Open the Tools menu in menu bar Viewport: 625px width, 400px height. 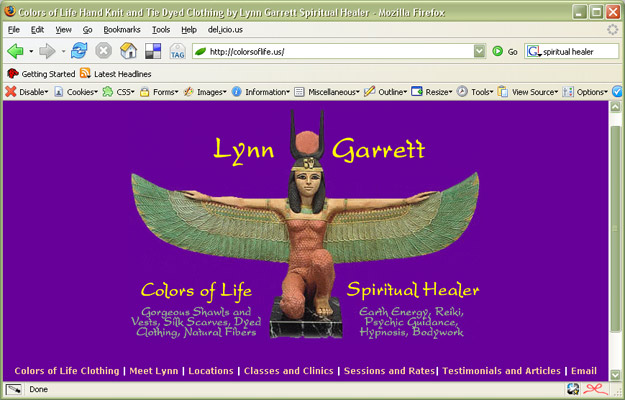coord(160,30)
